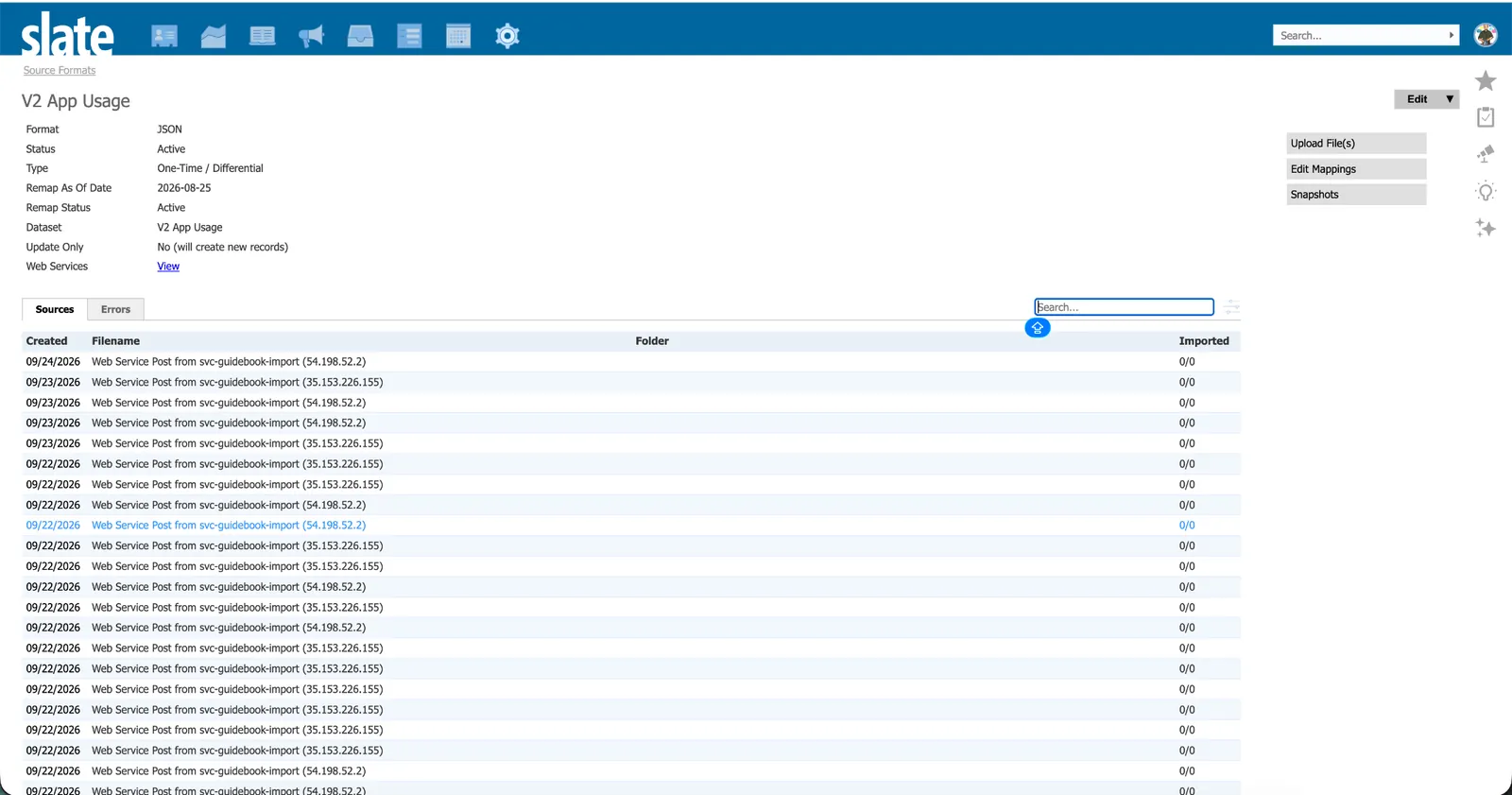
Task: Click the telescope icon in sidebar
Action: point(1486,154)
